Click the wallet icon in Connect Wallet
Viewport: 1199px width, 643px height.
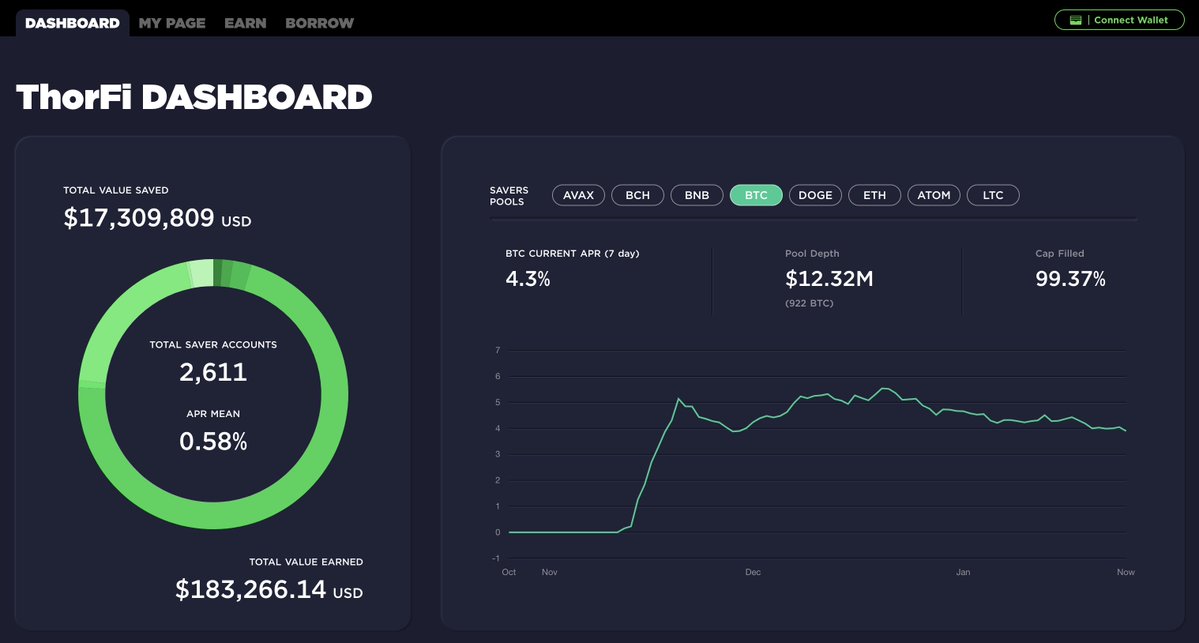tap(1075, 20)
